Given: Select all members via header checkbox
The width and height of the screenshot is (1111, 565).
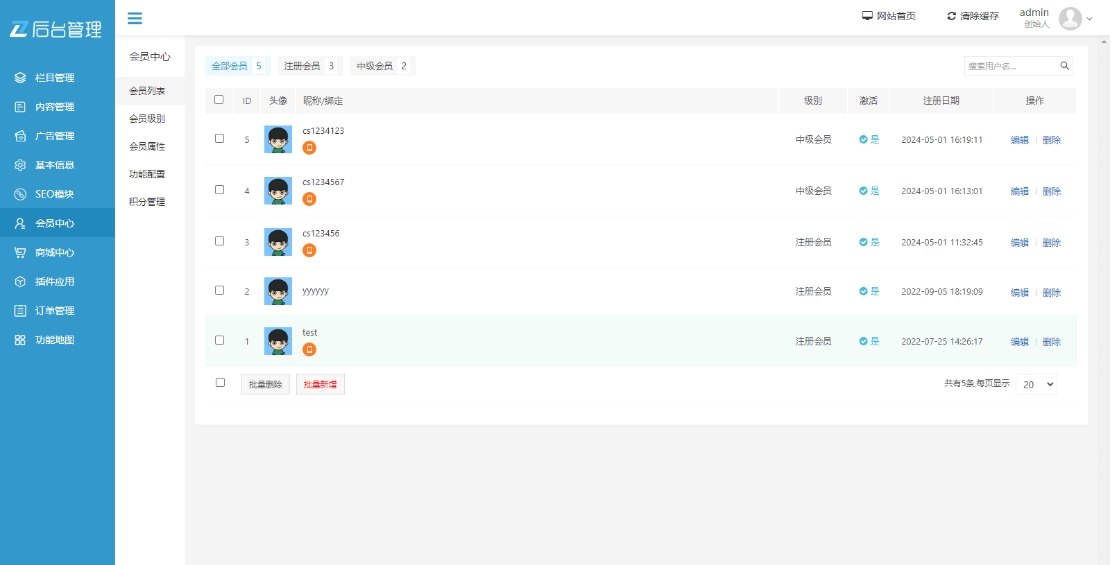Looking at the screenshot, I should (219, 100).
